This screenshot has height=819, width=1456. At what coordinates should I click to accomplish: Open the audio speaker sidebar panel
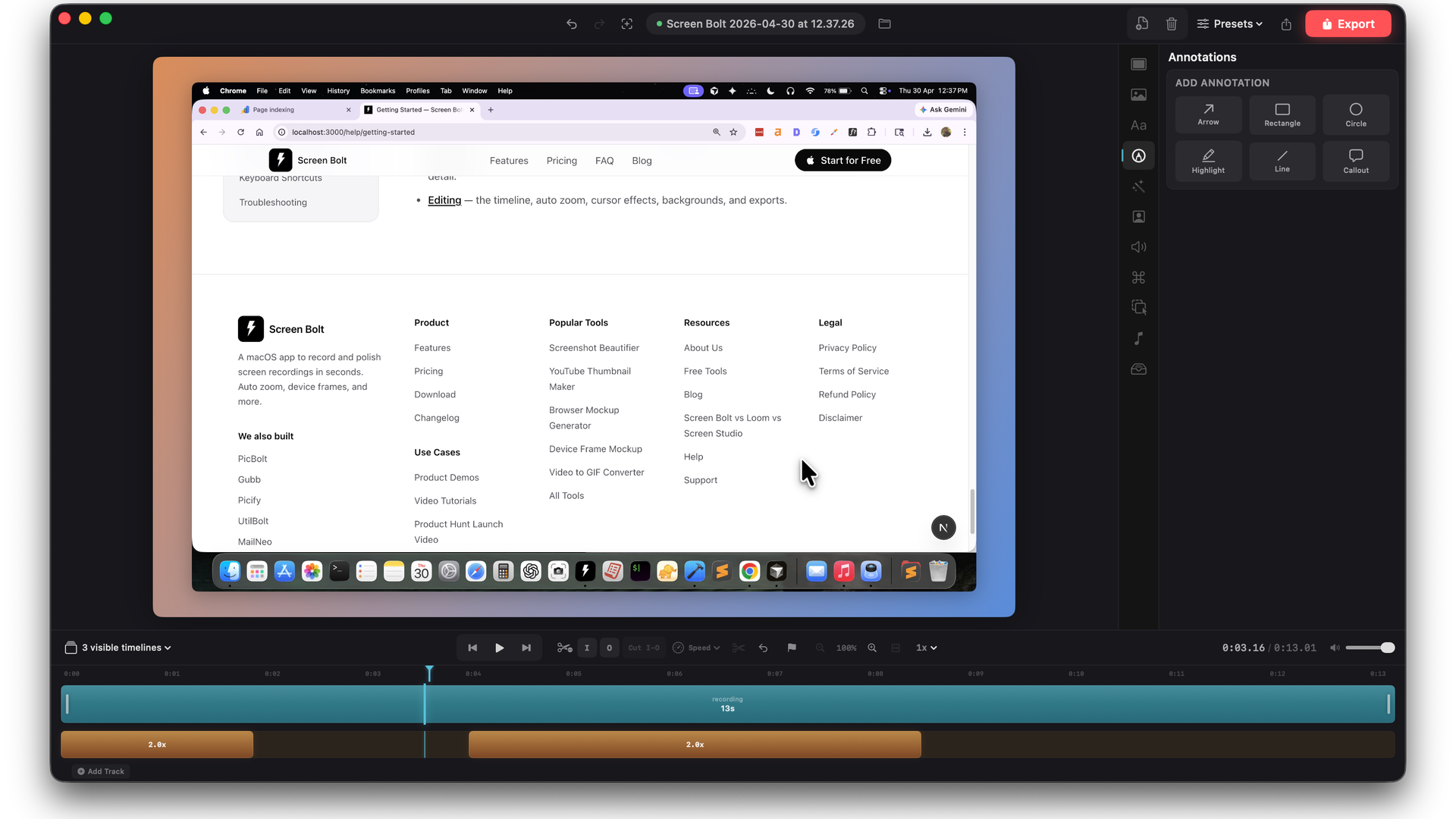1138,247
